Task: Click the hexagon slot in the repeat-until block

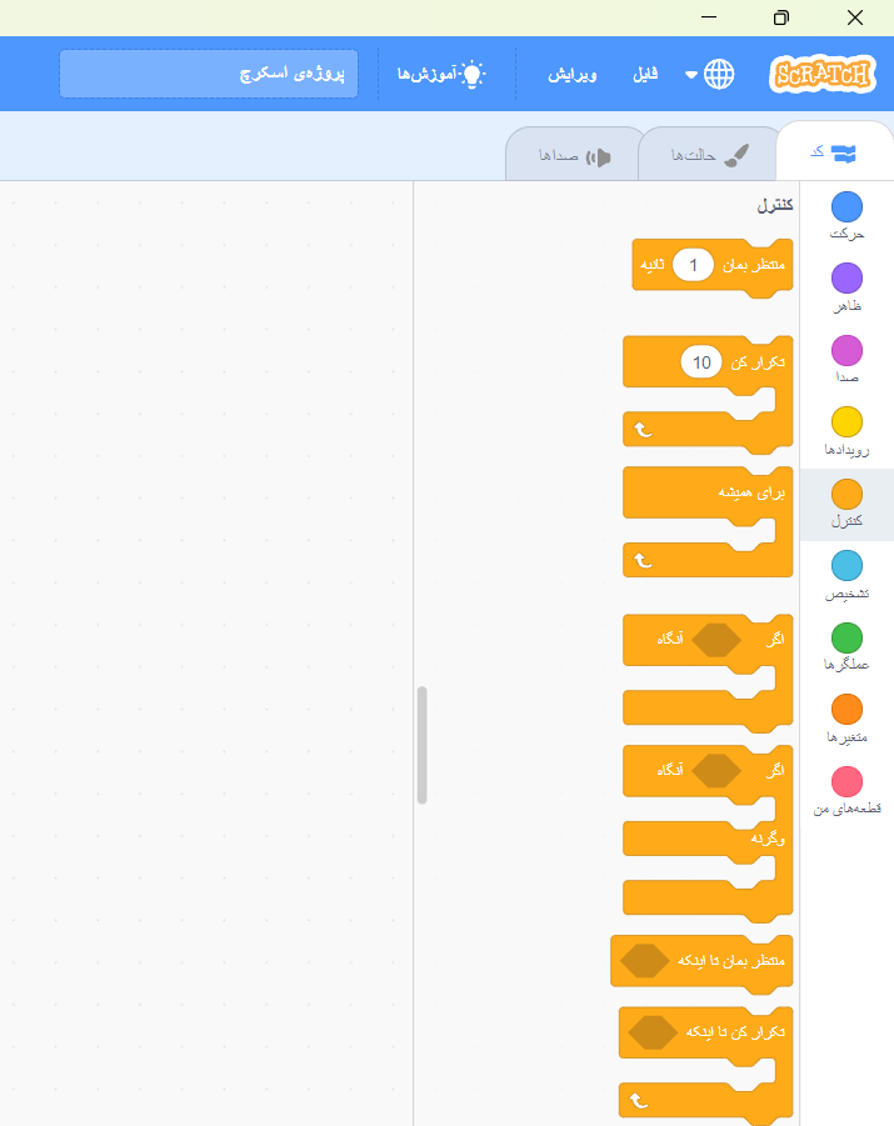Action: click(x=653, y=1033)
